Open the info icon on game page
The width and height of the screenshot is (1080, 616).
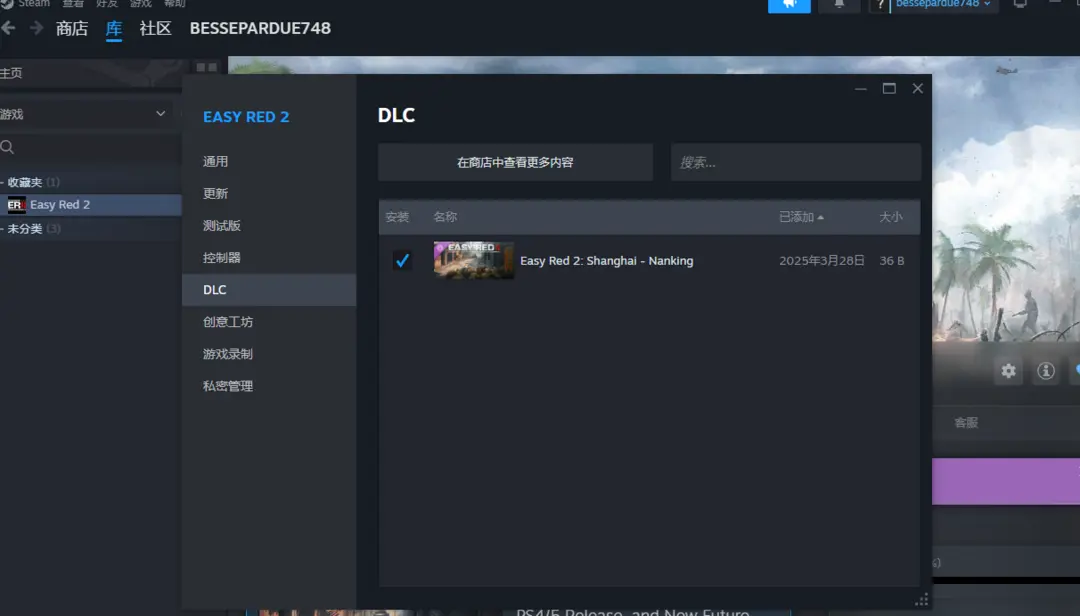click(x=1046, y=371)
